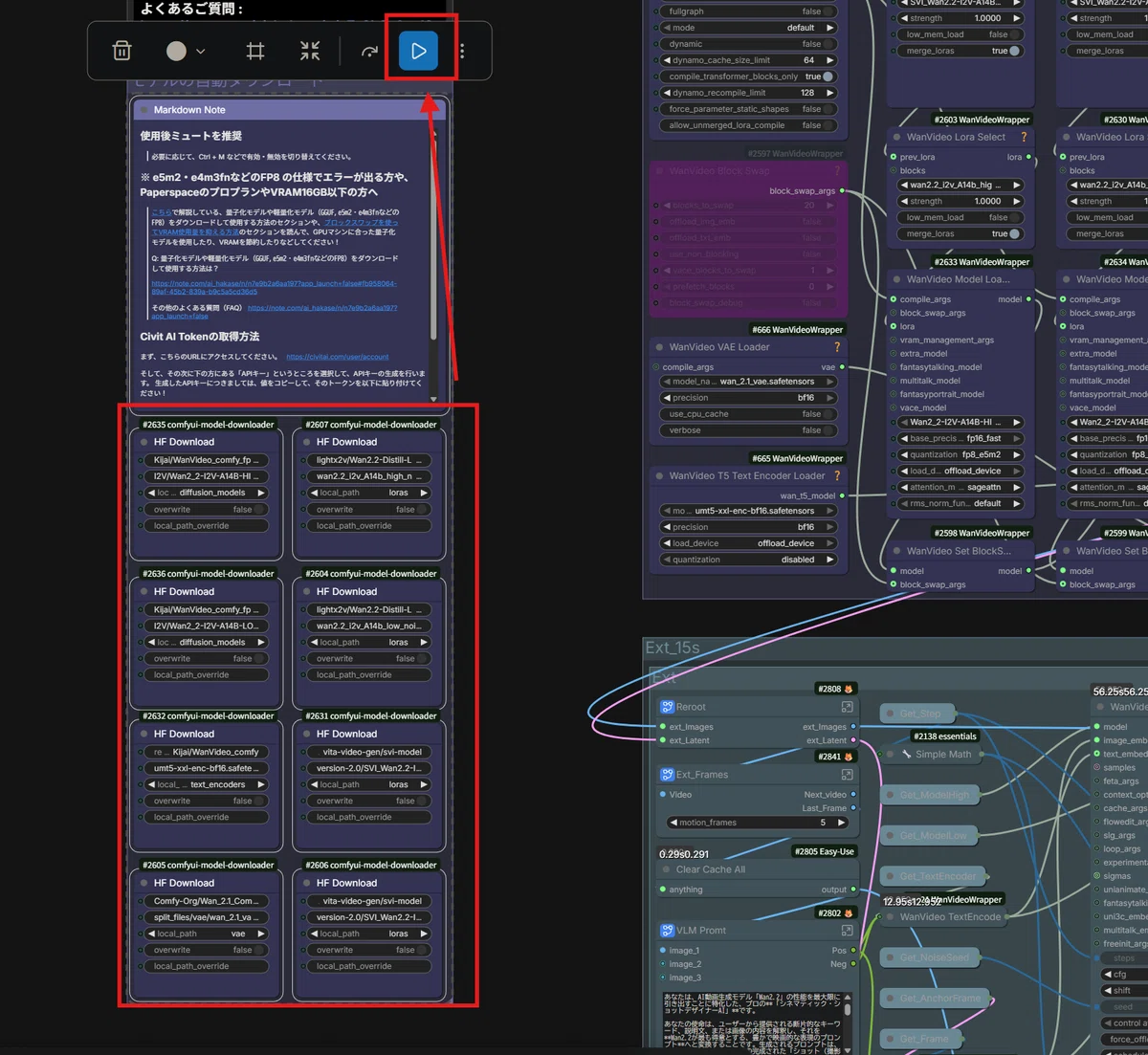This screenshot has width=1148, height=1055.
Task: Open T5 encoder quantization disabled dropdown
Action: (x=747, y=560)
